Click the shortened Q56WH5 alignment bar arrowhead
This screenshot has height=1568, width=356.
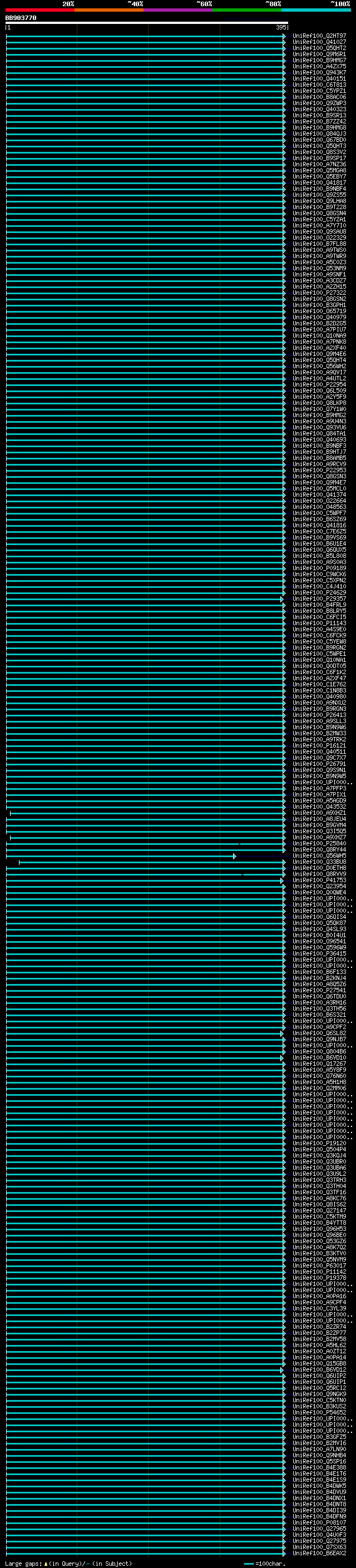[234, 856]
